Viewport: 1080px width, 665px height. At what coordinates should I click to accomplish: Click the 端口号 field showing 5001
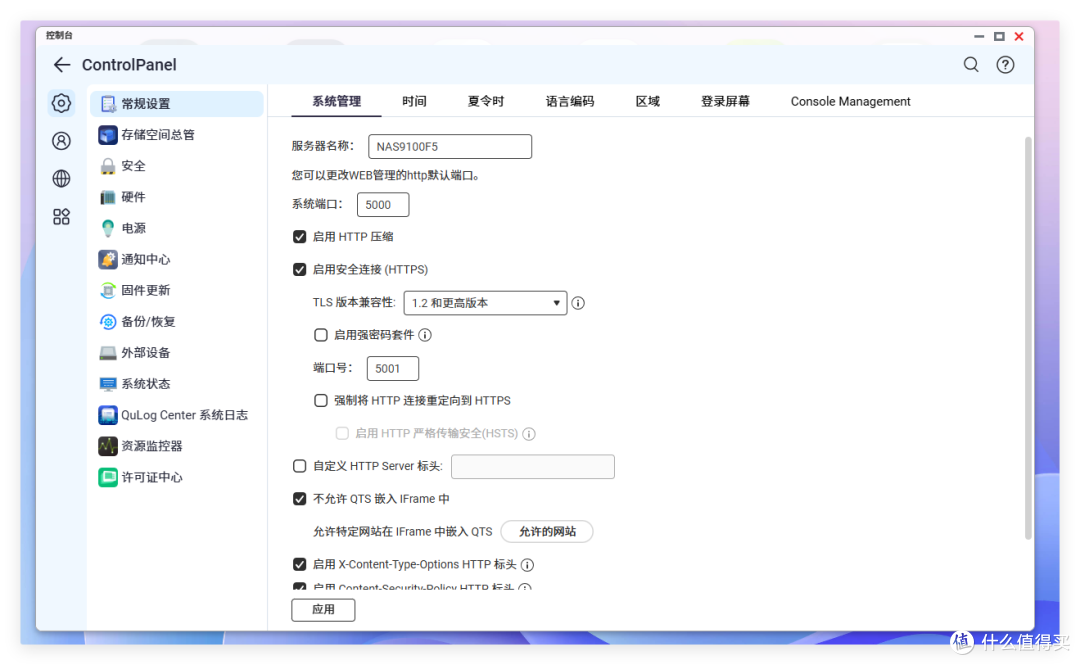pos(393,369)
